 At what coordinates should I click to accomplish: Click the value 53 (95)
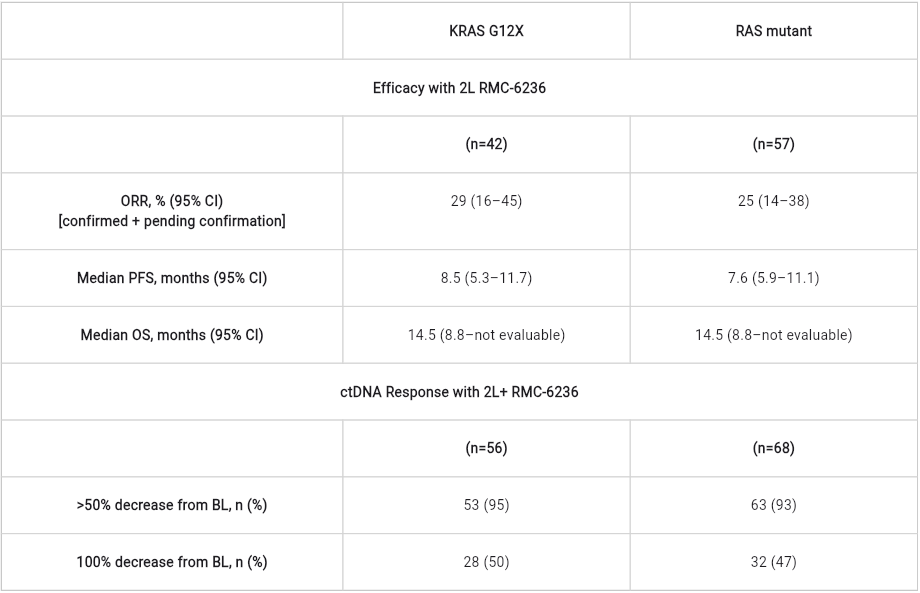486,505
